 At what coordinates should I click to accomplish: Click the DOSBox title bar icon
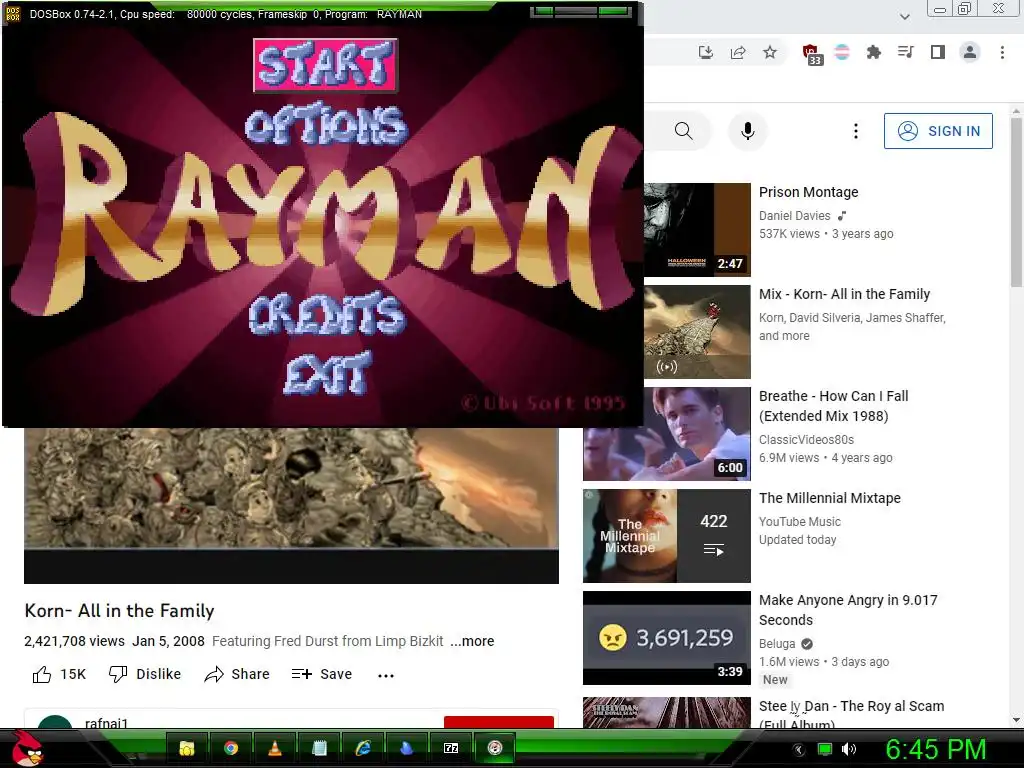coord(13,14)
